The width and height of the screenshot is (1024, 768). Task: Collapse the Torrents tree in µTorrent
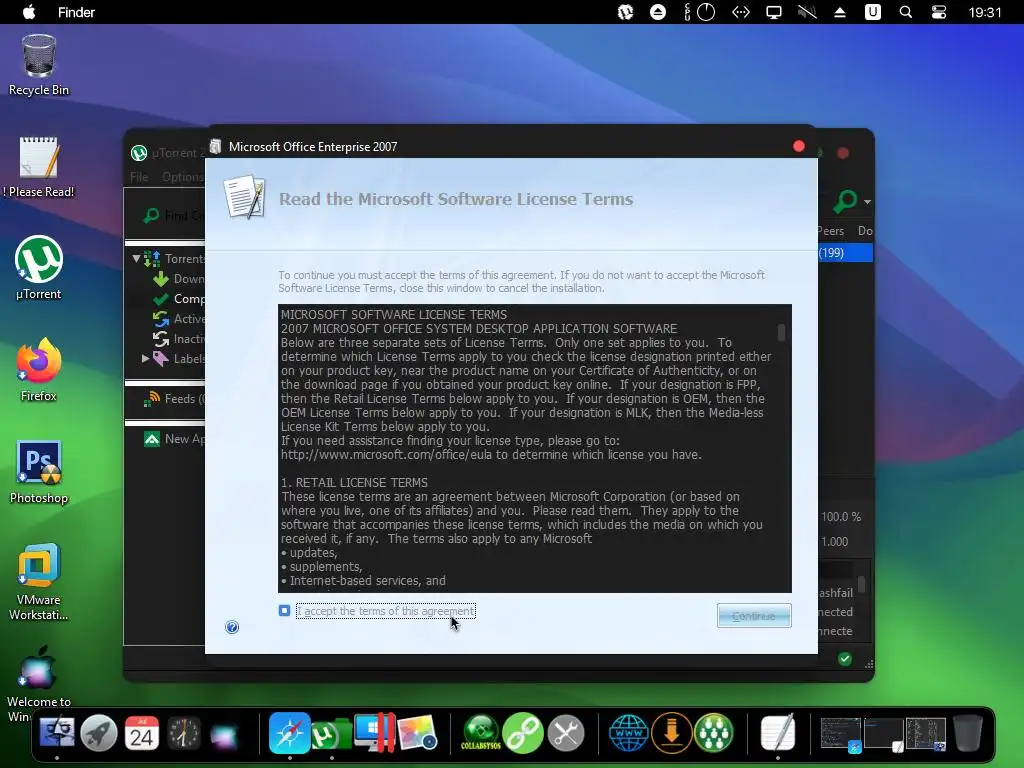tap(136, 259)
